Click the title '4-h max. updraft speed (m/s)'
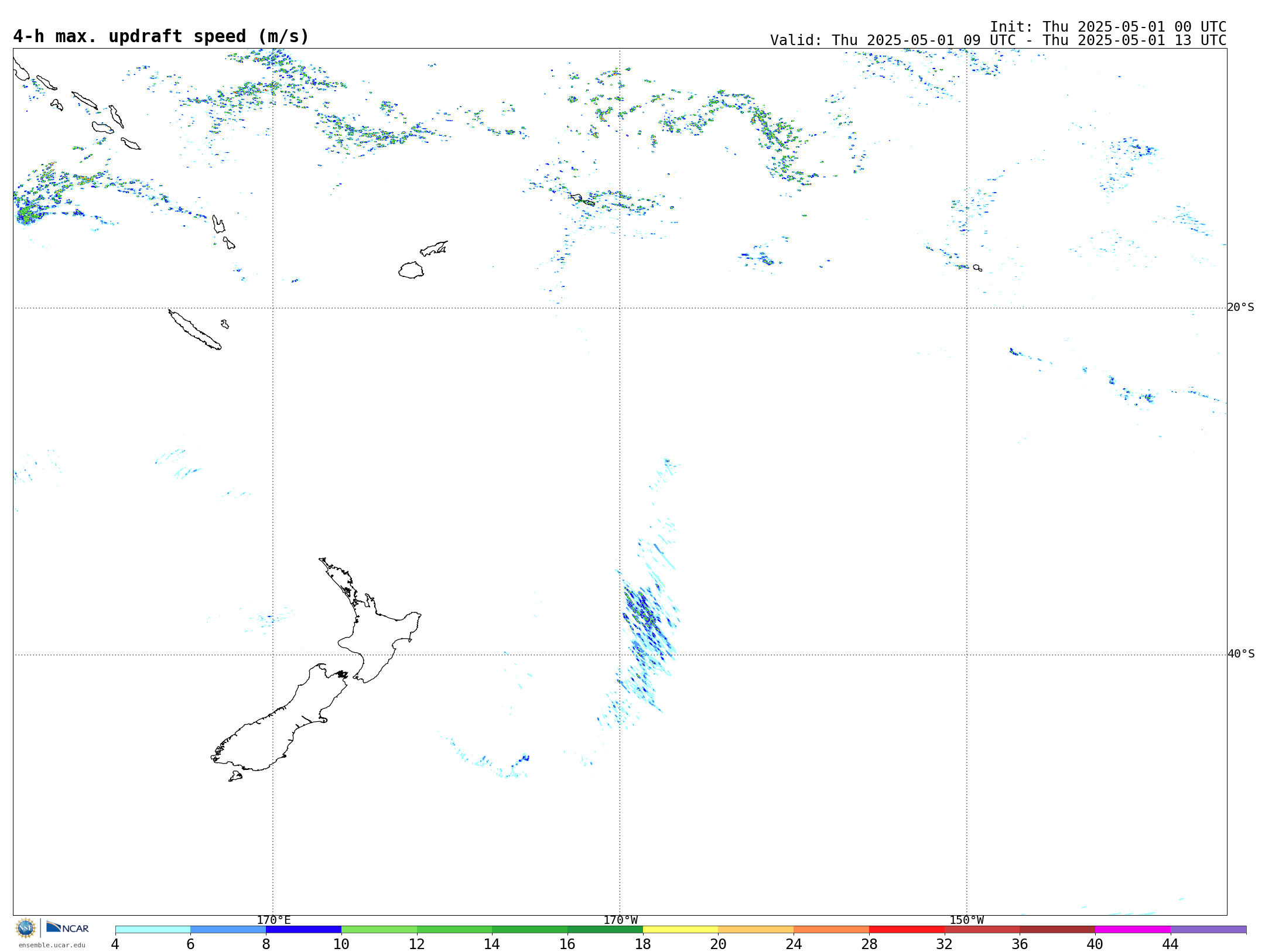Screen dimensions: 1265x952 [x=161, y=36]
